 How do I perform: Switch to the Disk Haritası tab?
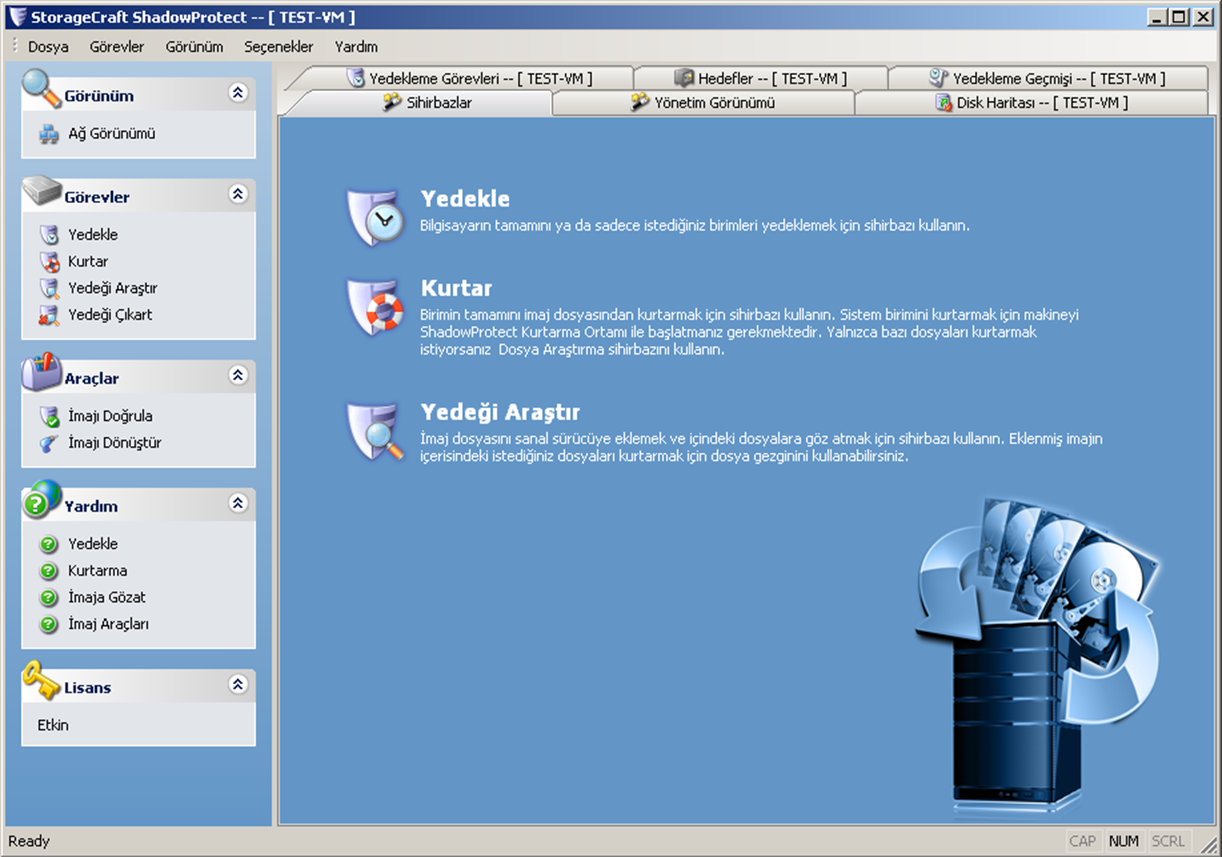pos(1031,102)
